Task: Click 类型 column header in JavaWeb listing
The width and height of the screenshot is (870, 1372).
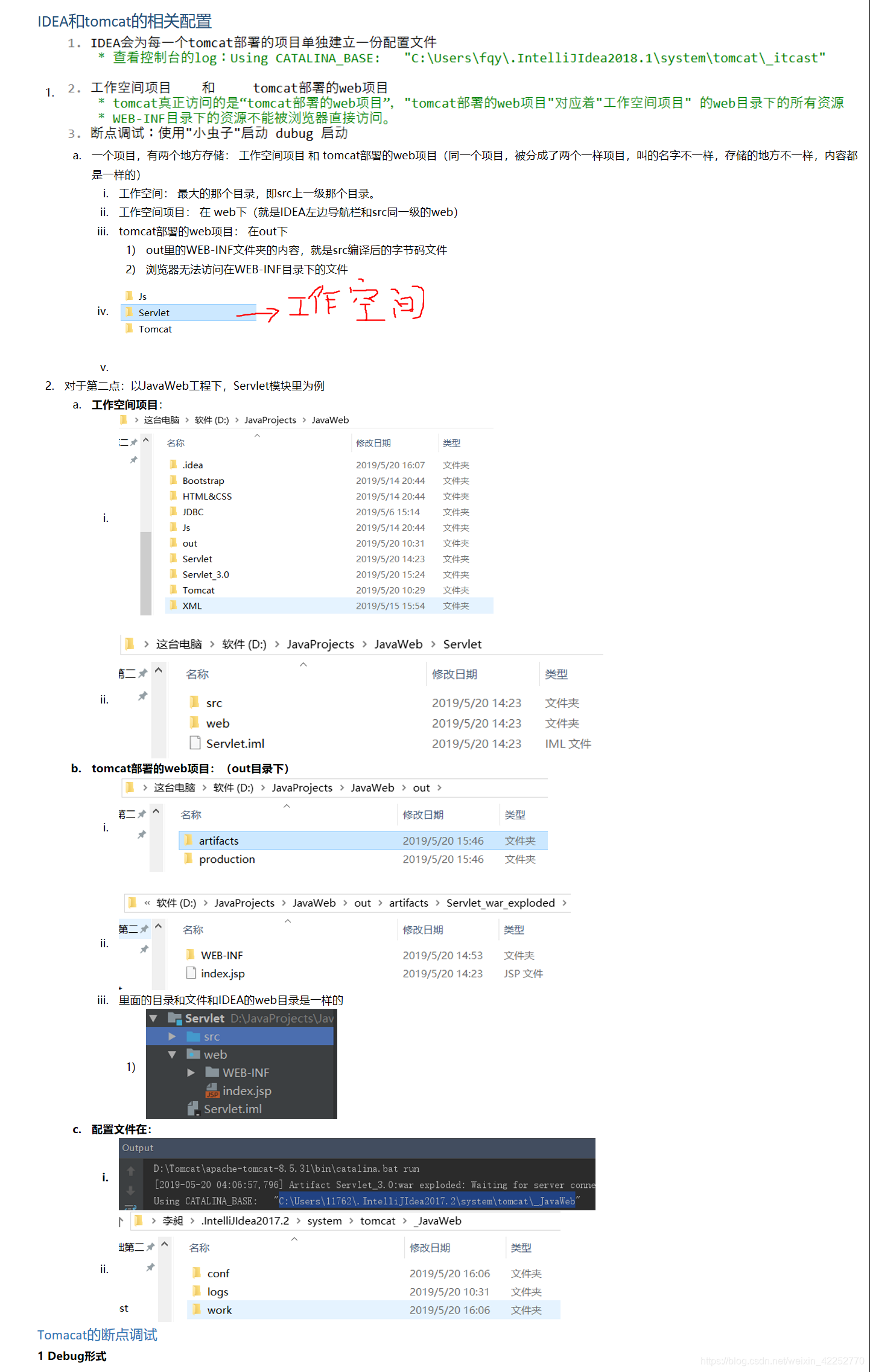Action: click(x=451, y=443)
